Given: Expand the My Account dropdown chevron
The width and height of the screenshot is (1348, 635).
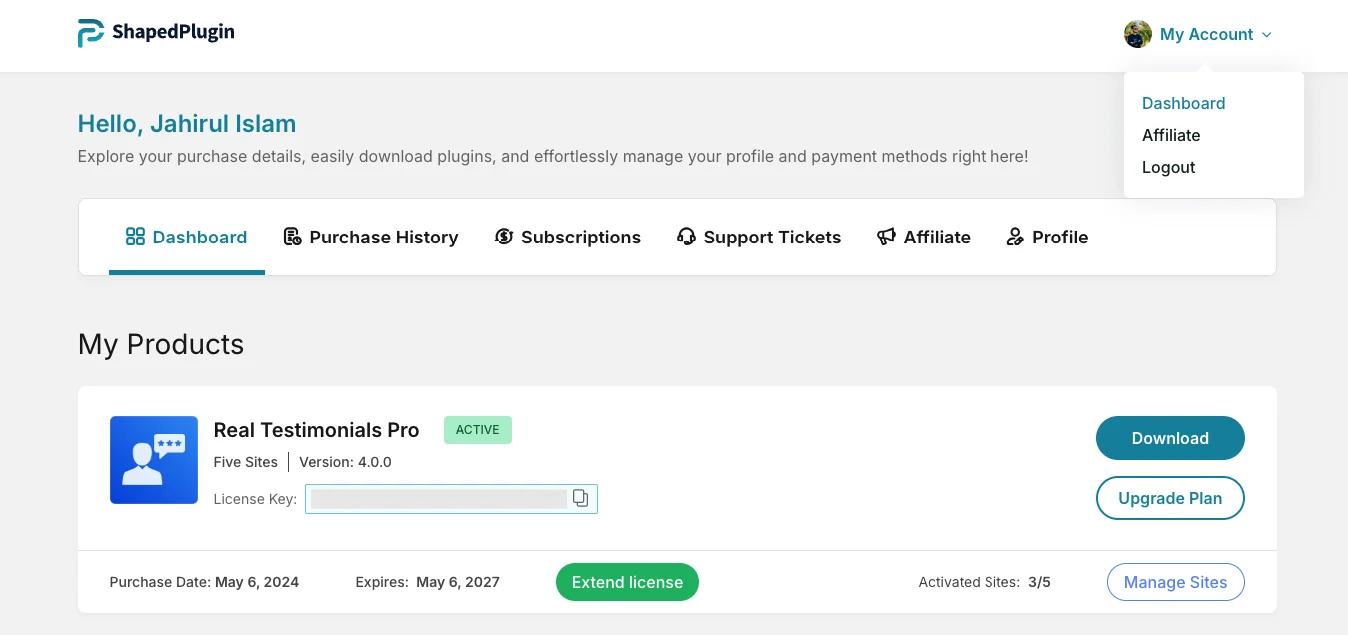Looking at the screenshot, I should coord(1267,35).
